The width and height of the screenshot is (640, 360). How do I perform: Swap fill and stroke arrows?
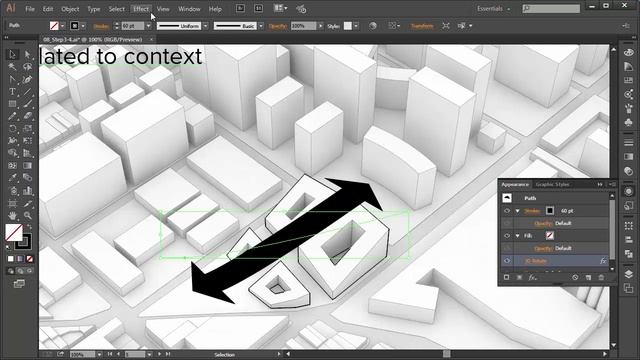29,227
